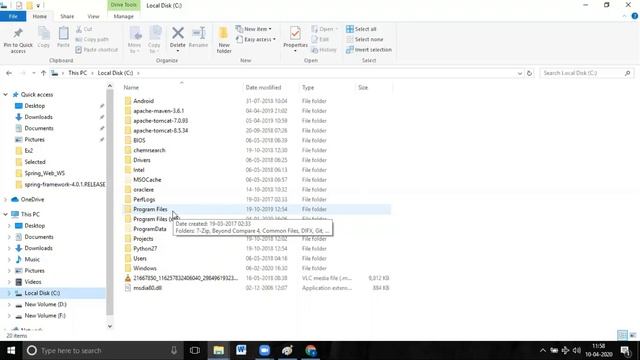Click This PC in address breadcrumb

[x=78, y=73]
